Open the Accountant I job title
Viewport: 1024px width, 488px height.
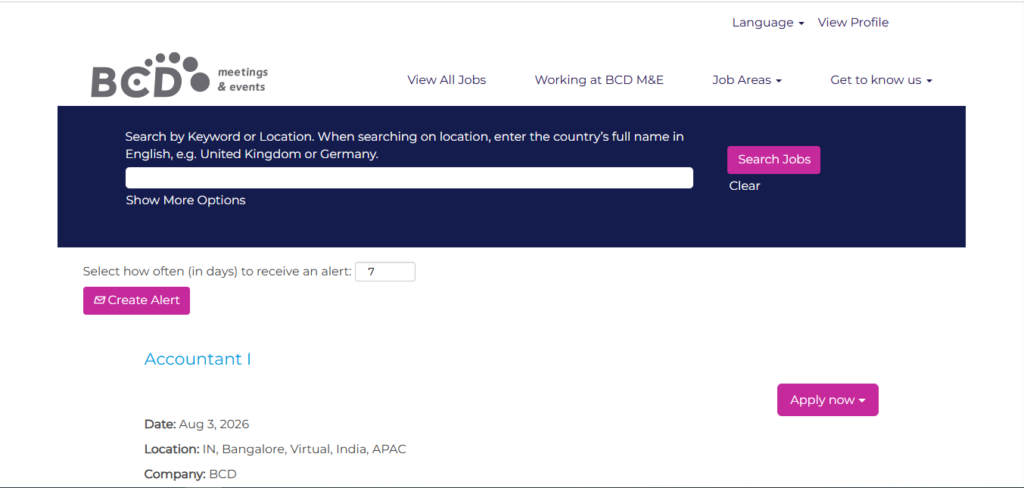point(198,359)
